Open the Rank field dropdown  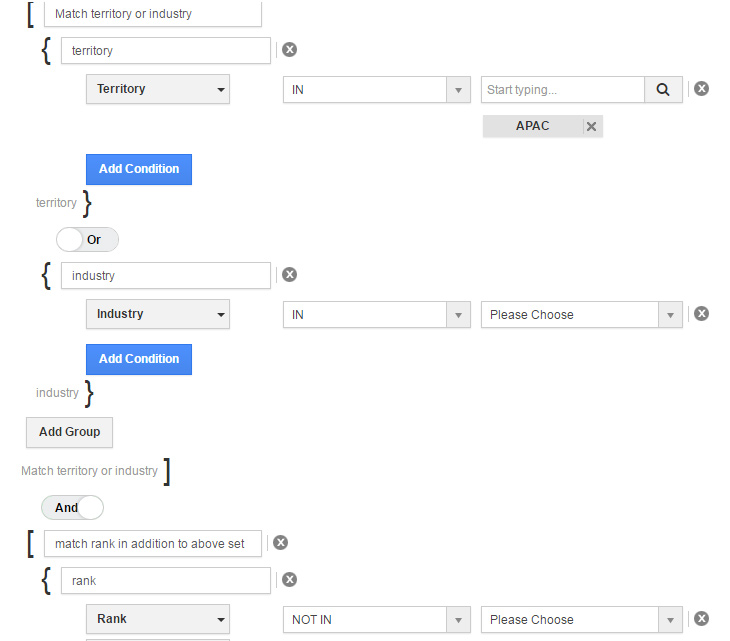pos(158,619)
